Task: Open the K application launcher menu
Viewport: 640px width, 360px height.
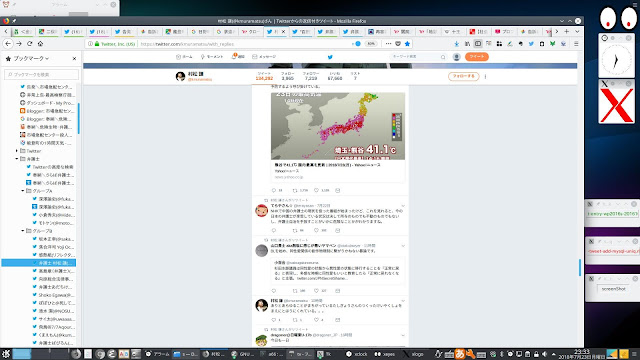Action: point(6,354)
